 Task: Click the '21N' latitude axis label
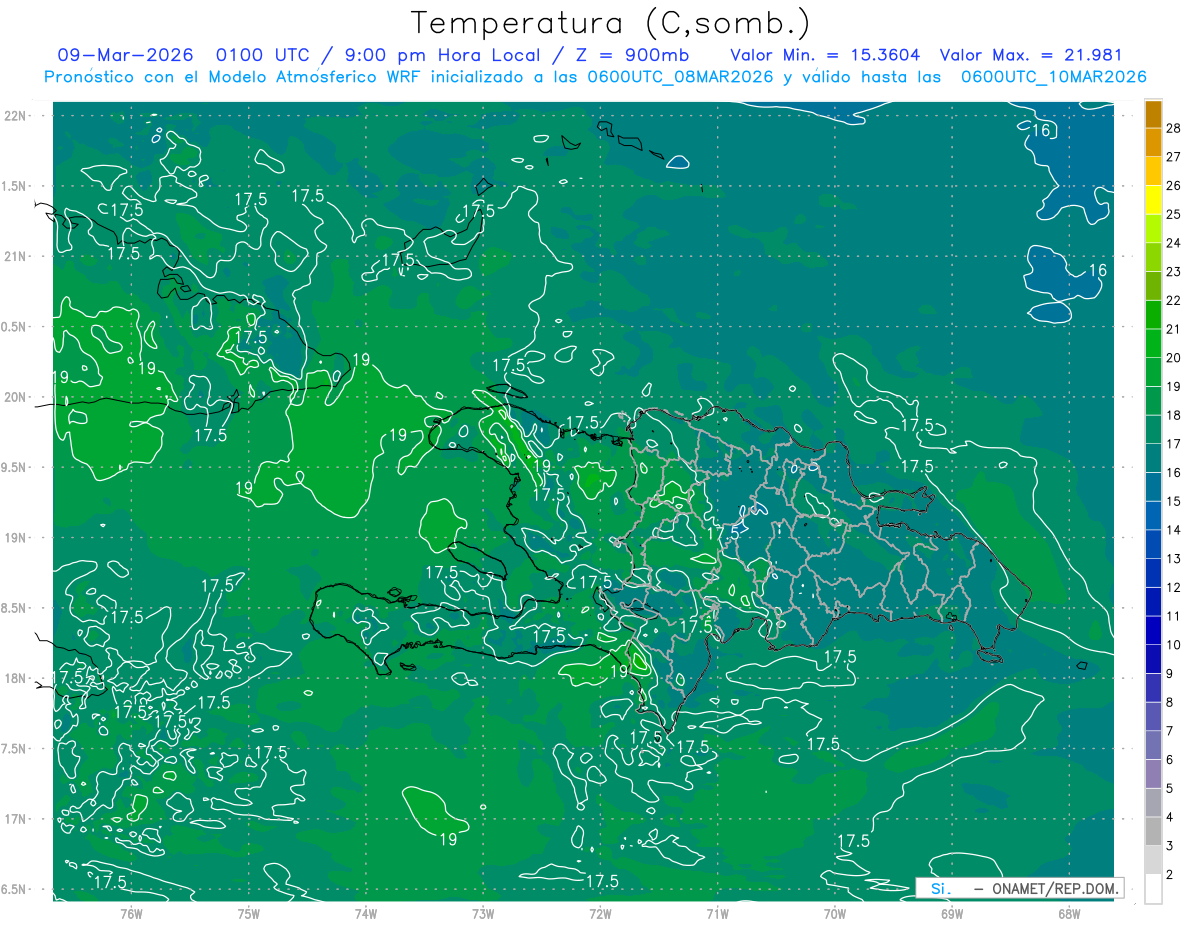15,256
